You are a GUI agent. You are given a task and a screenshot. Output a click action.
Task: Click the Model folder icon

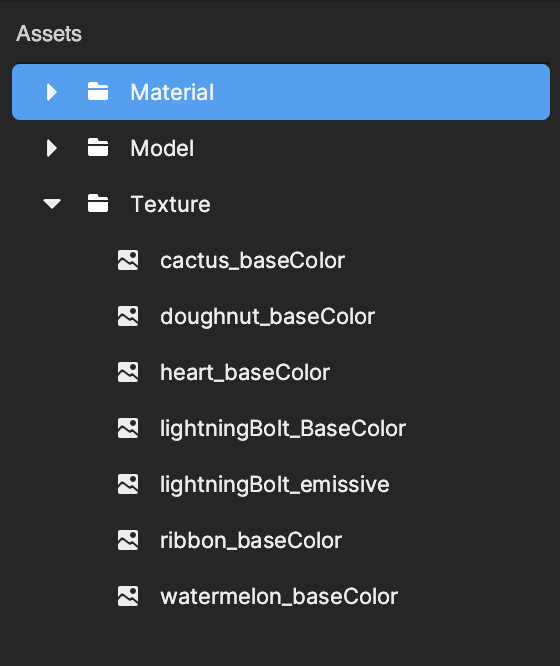pyautogui.click(x=98, y=147)
